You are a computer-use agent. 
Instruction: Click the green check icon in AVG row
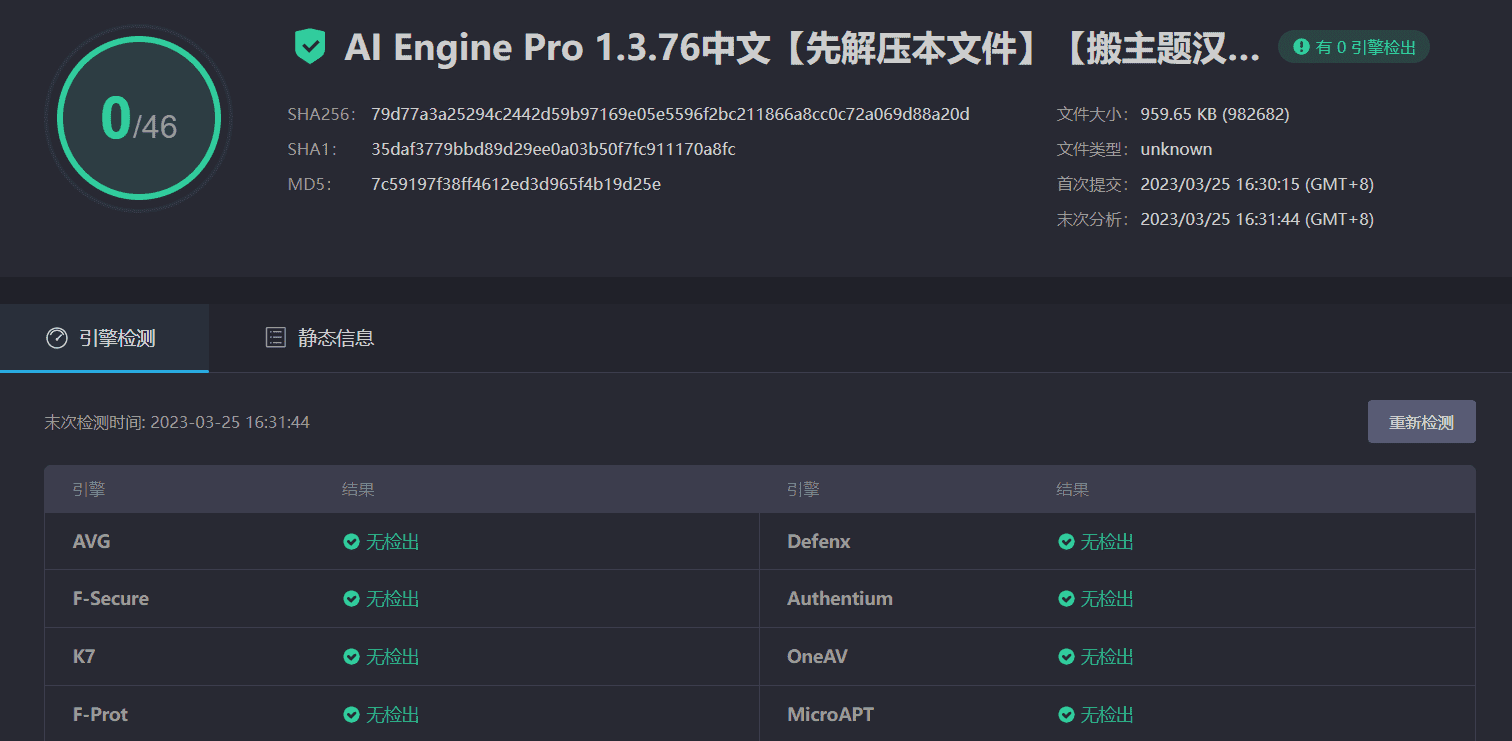pos(351,542)
